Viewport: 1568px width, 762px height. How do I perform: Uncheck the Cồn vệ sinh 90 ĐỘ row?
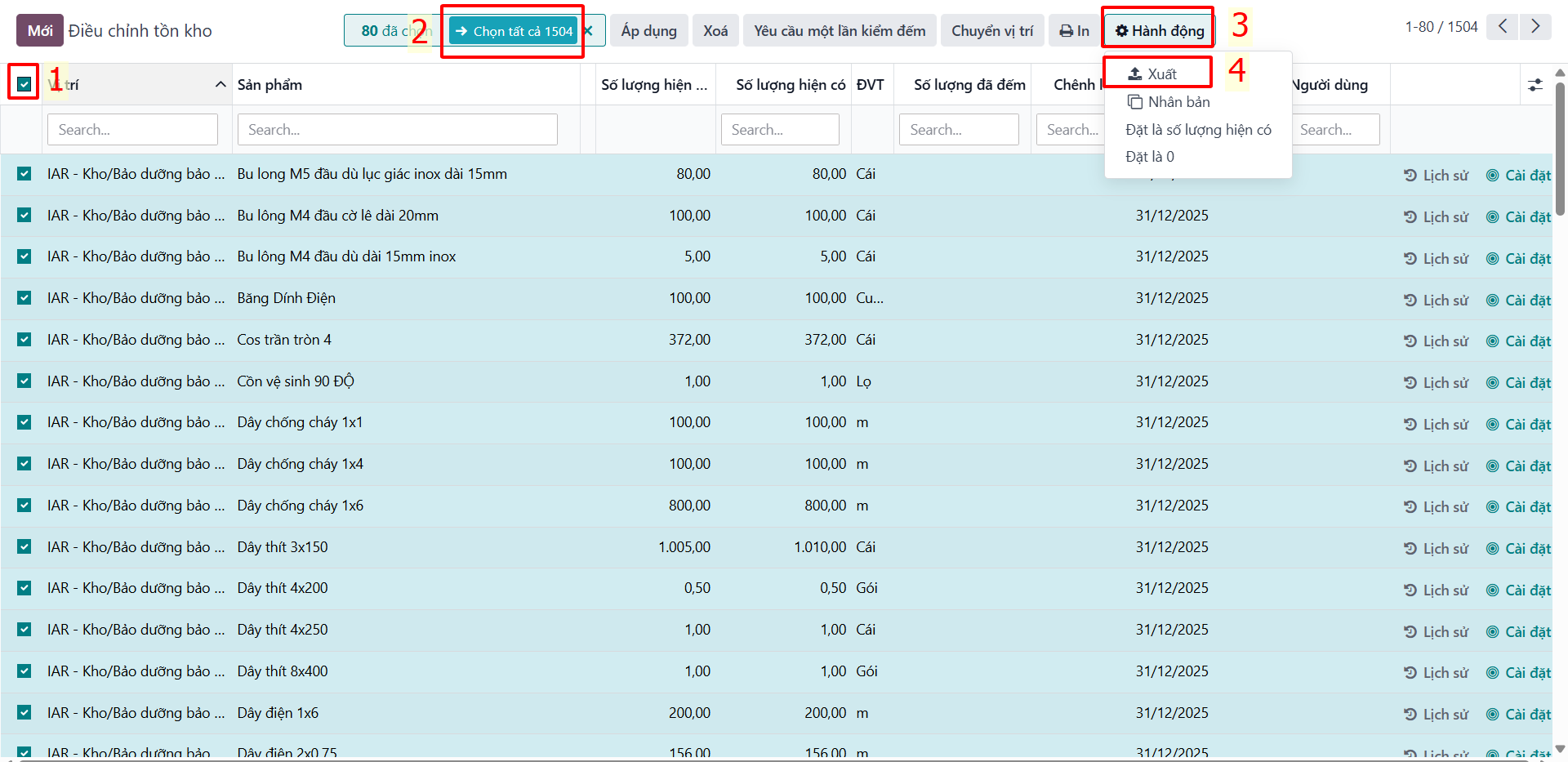click(x=24, y=381)
